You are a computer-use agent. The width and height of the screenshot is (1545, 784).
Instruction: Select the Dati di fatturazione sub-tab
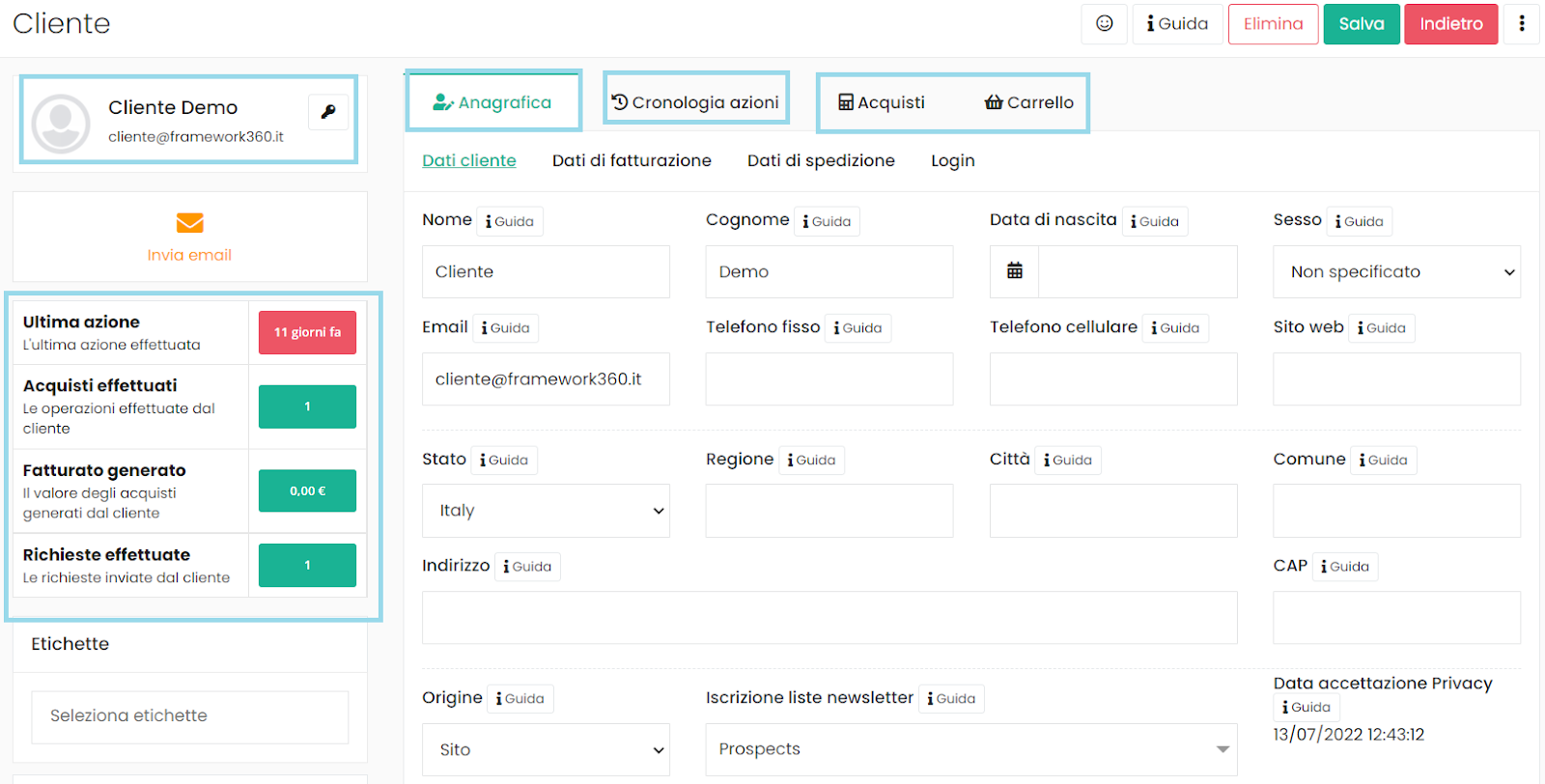[632, 160]
